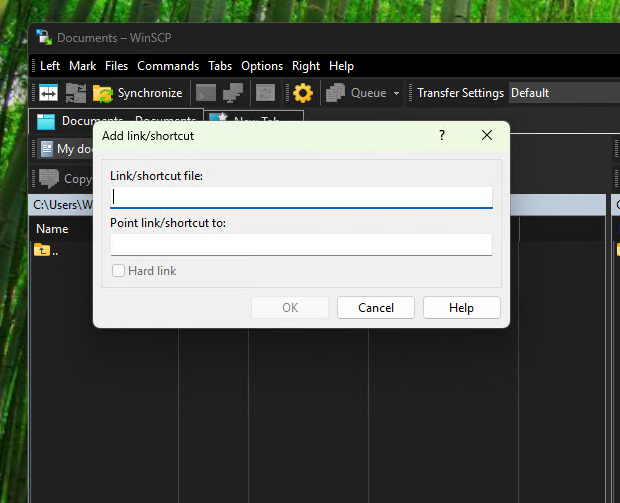Click the Help button in dialog
Screen dimensions: 620x503
(461, 308)
